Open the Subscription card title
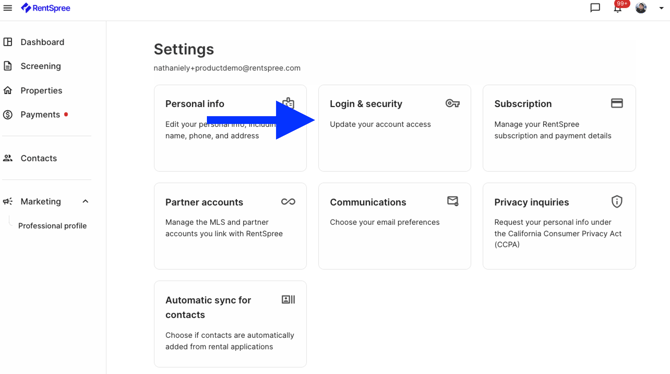Image resolution: width=670 pixels, height=374 pixels. tap(523, 103)
